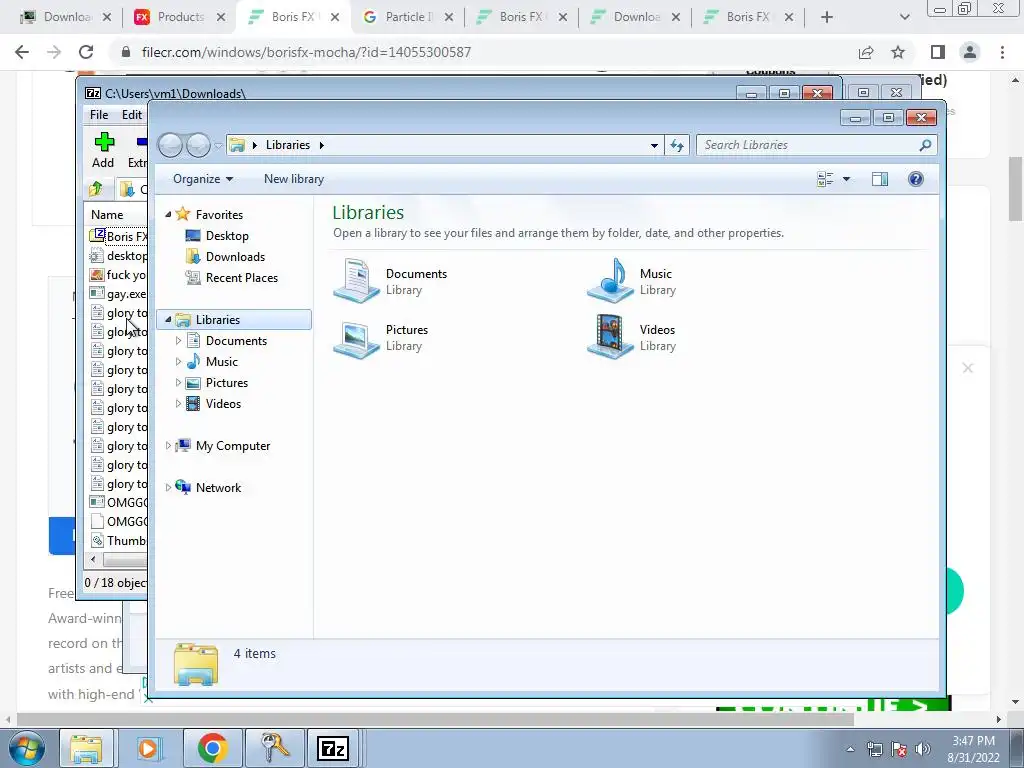The width and height of the screenshot is (1024, 768).
Task: Click the refresh button beside address bar
Action: 677,145
